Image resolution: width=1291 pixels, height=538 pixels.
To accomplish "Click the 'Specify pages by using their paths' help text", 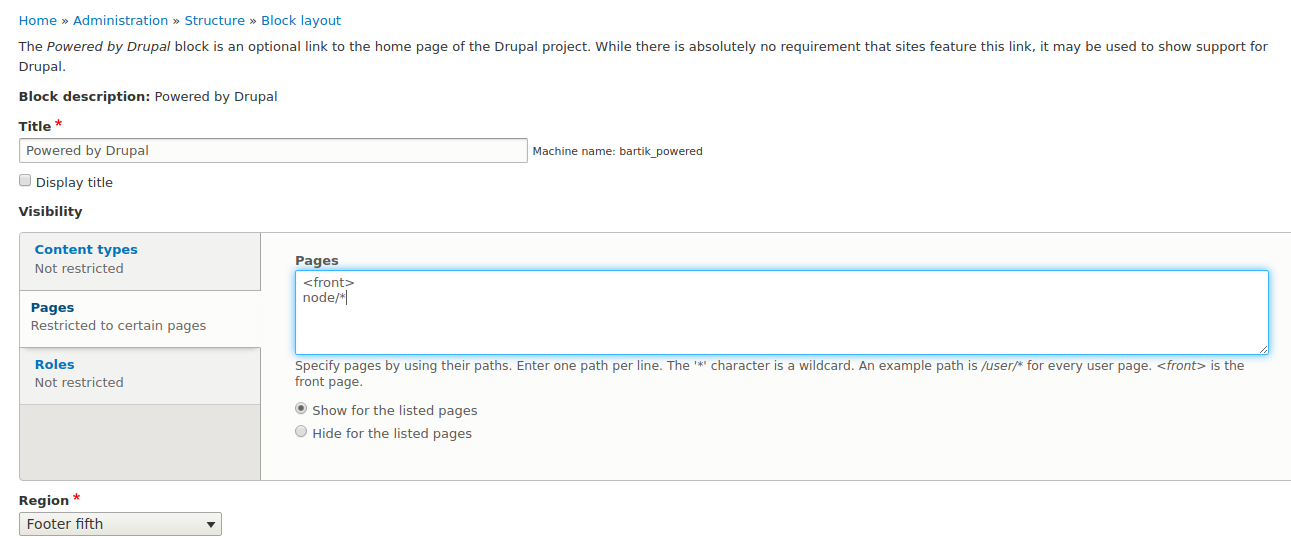I will 769,374.
